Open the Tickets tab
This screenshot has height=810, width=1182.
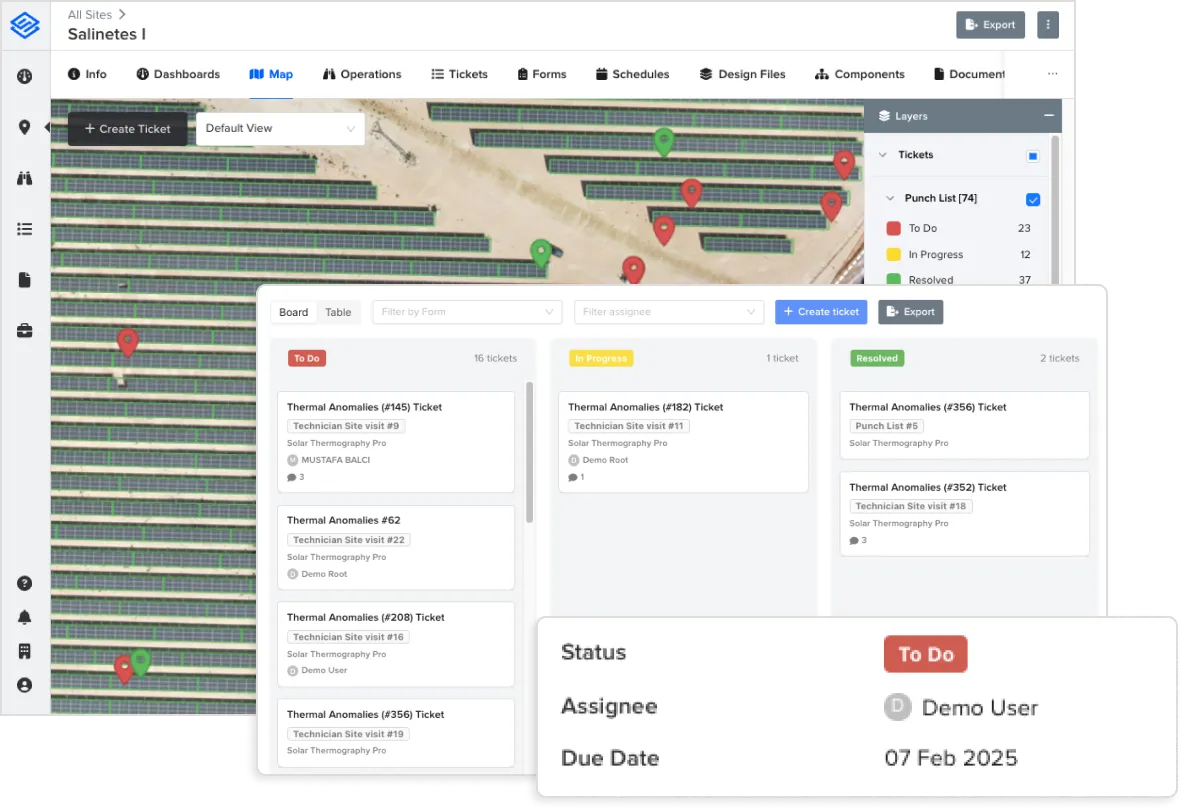[x=459, y=74]
